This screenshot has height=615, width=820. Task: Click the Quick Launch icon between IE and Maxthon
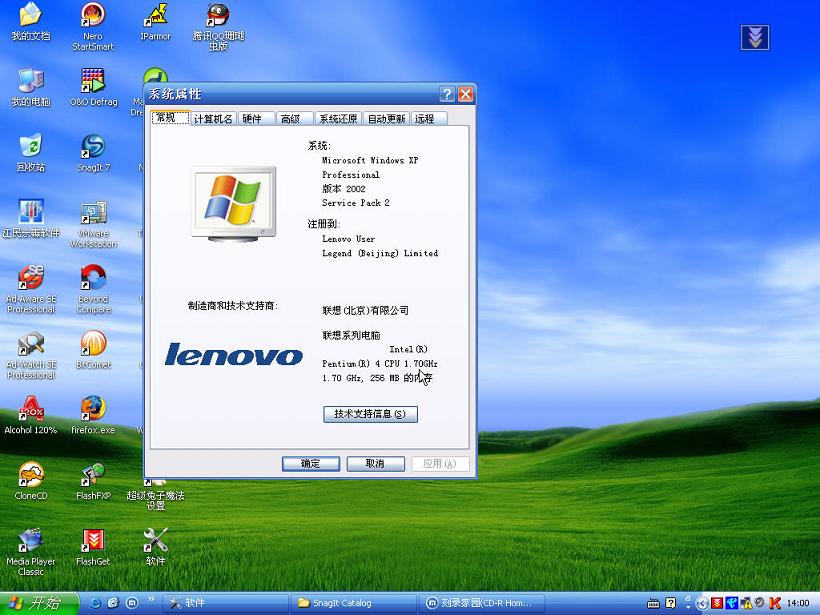(113, 603)
